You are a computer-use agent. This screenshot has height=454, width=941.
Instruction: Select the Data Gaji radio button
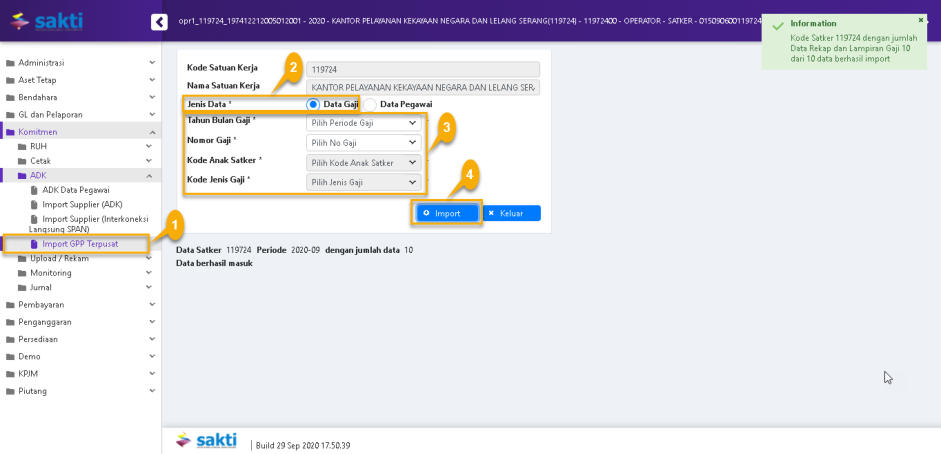(313, 104)
